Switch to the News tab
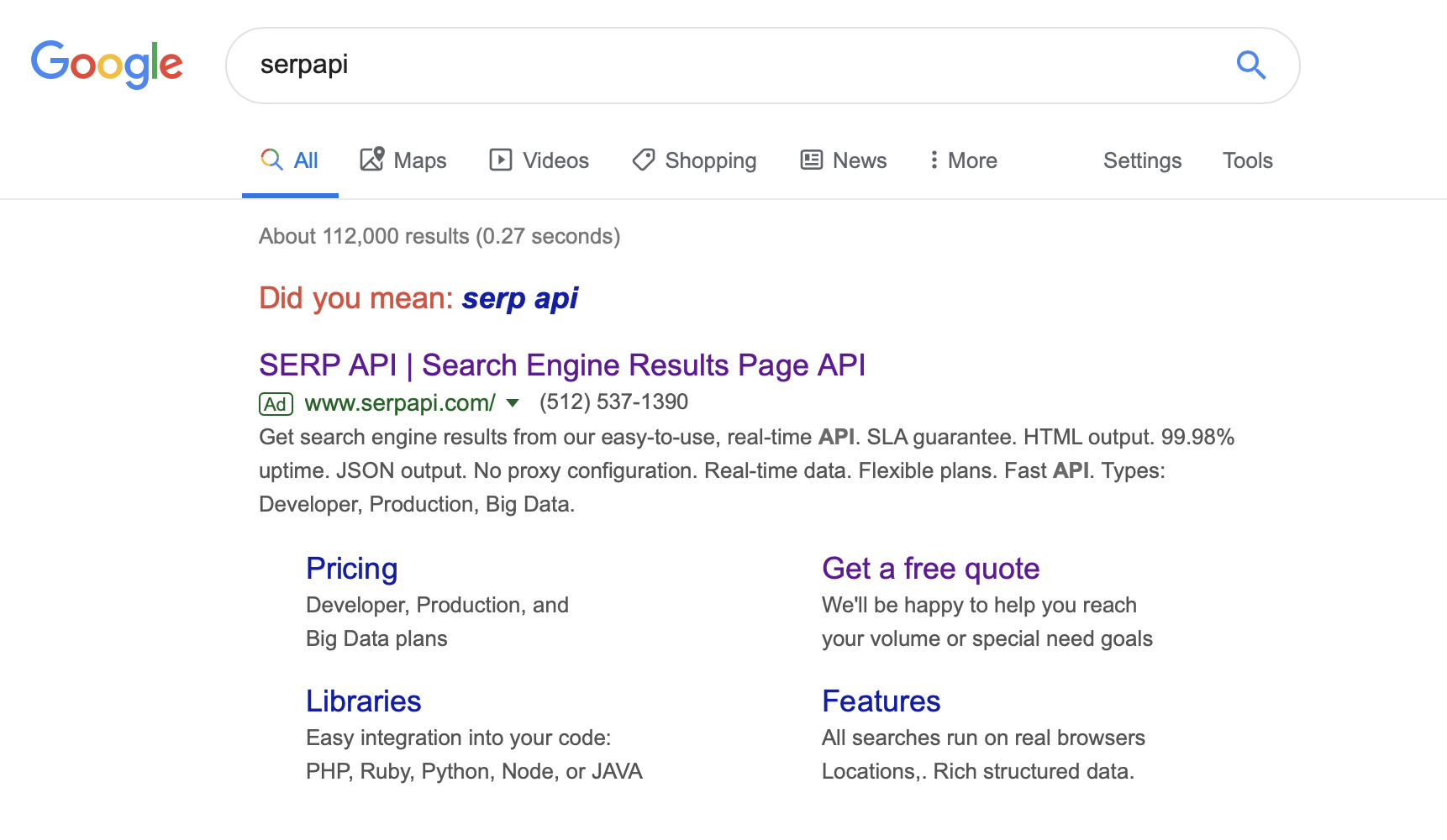Image resolution: width=1447 pixels, height=840 pixels. 843,160
